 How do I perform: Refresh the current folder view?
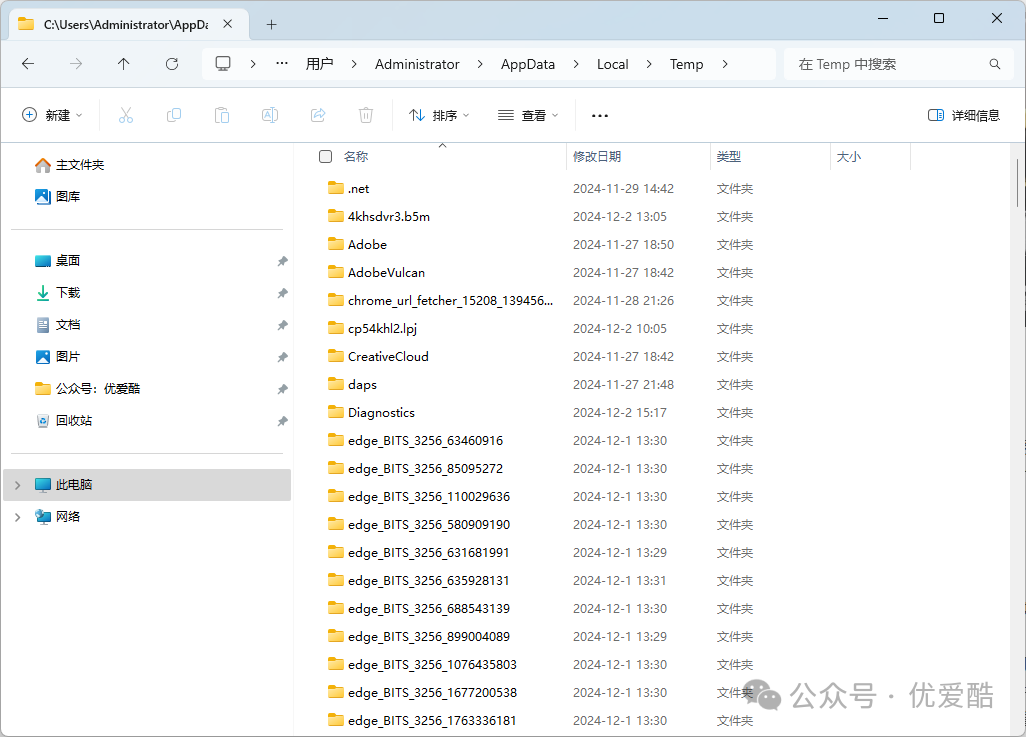click(172, 64)
